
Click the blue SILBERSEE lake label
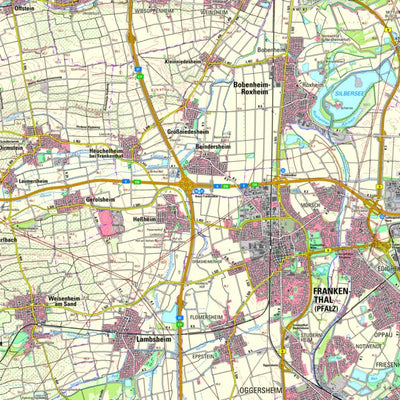point(349,94)
